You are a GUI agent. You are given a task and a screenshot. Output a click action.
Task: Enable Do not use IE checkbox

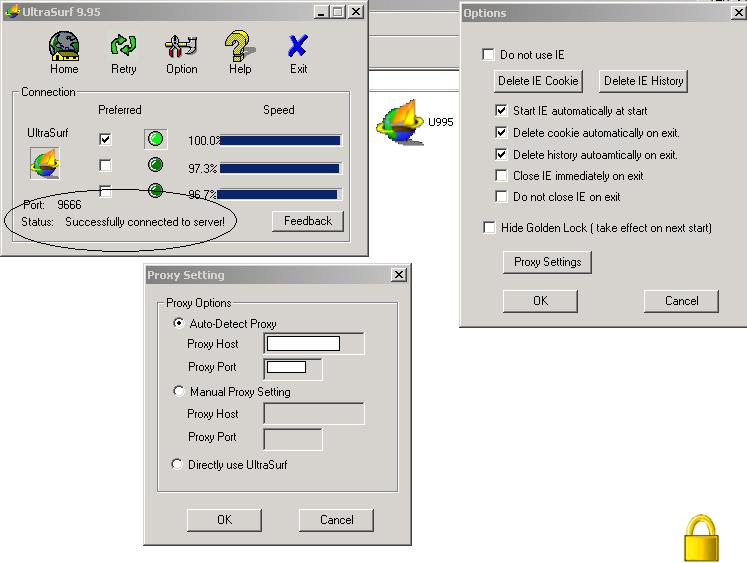pyautogui.click(x=488, y=54)
